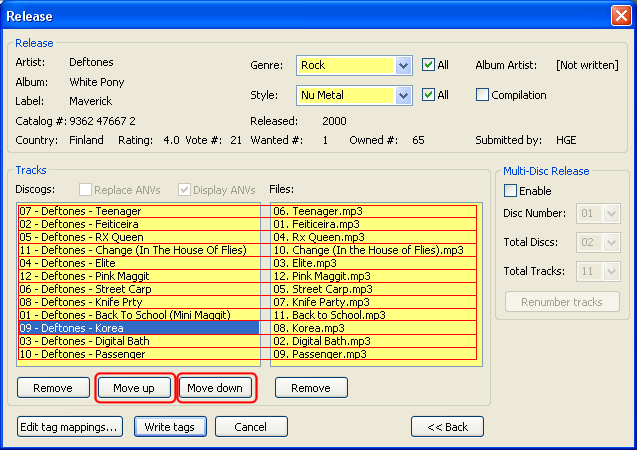Close the Release dialog window

621,16
